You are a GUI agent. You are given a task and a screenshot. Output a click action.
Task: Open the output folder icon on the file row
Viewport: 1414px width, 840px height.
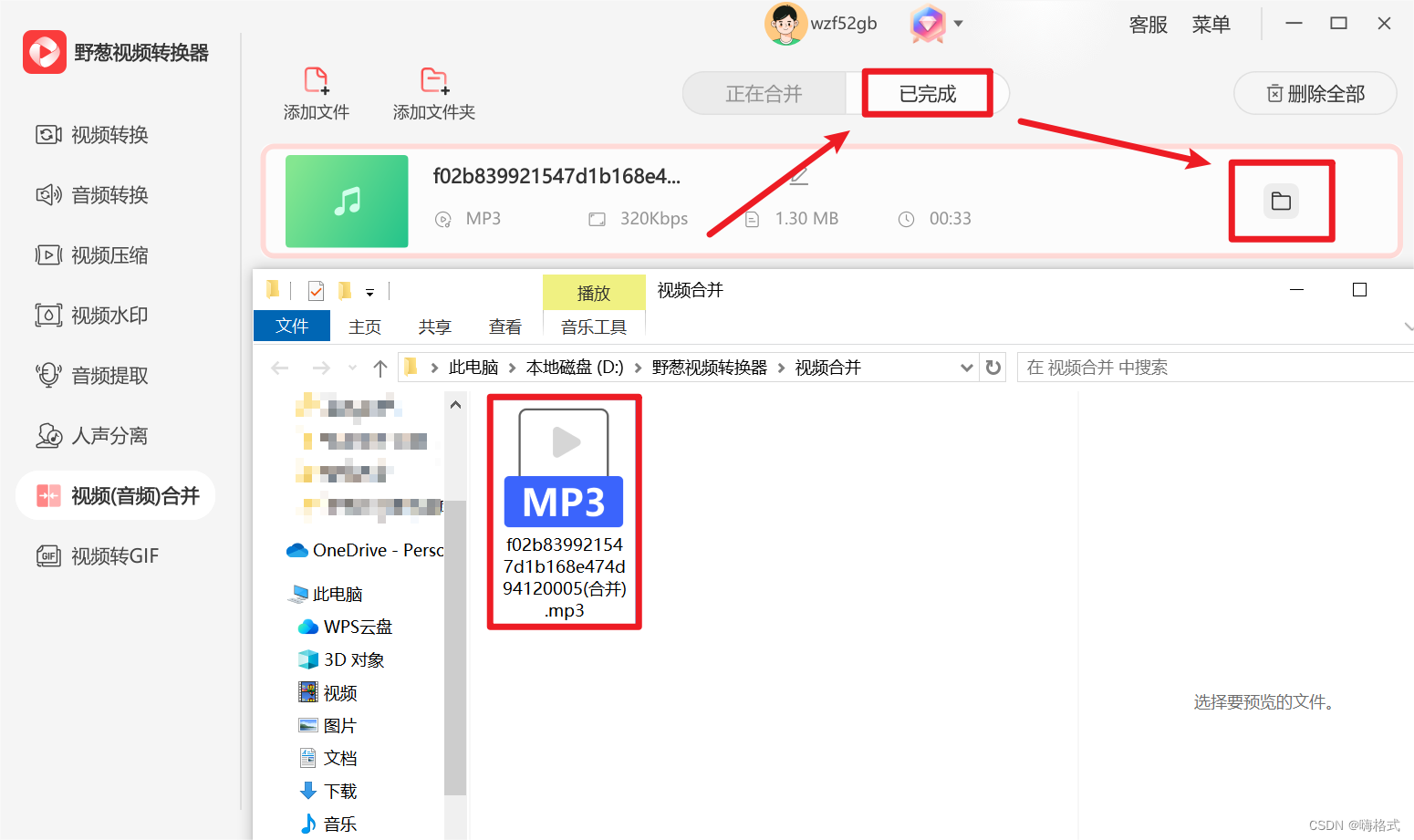1281,201
